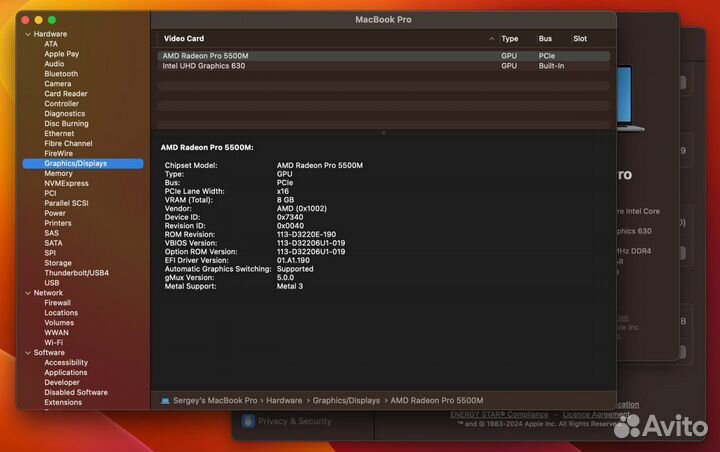Select Graphics/Displays sidebar item
Viewport: 720px width, 452px height.
pos(83,164)
